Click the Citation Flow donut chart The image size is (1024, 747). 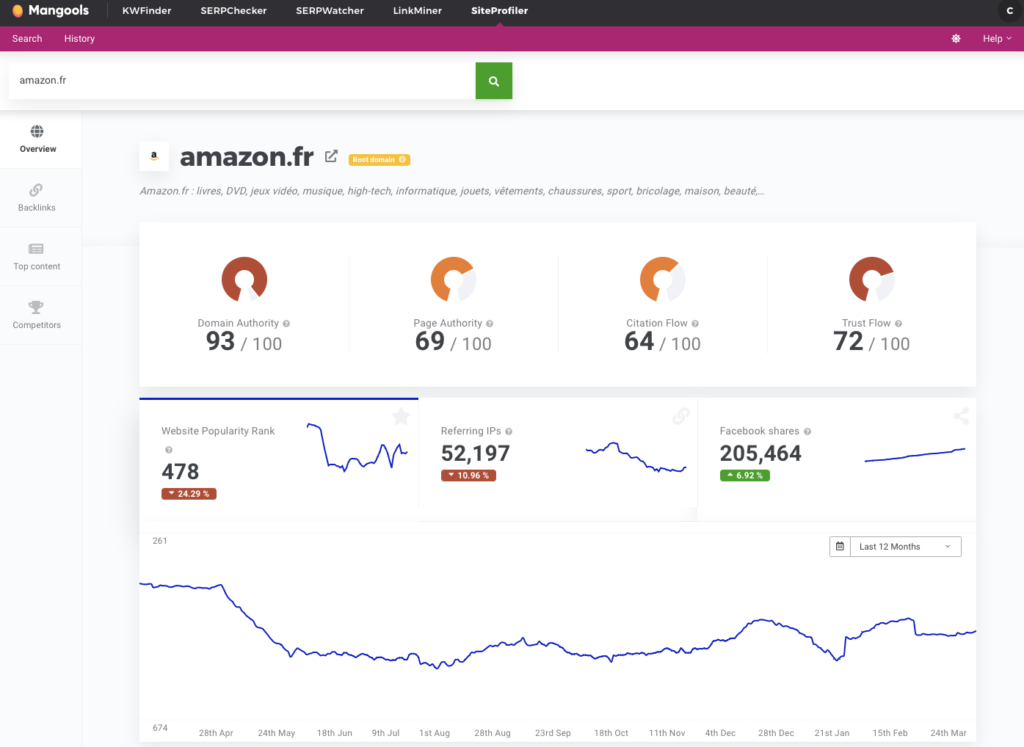(662, 279)
